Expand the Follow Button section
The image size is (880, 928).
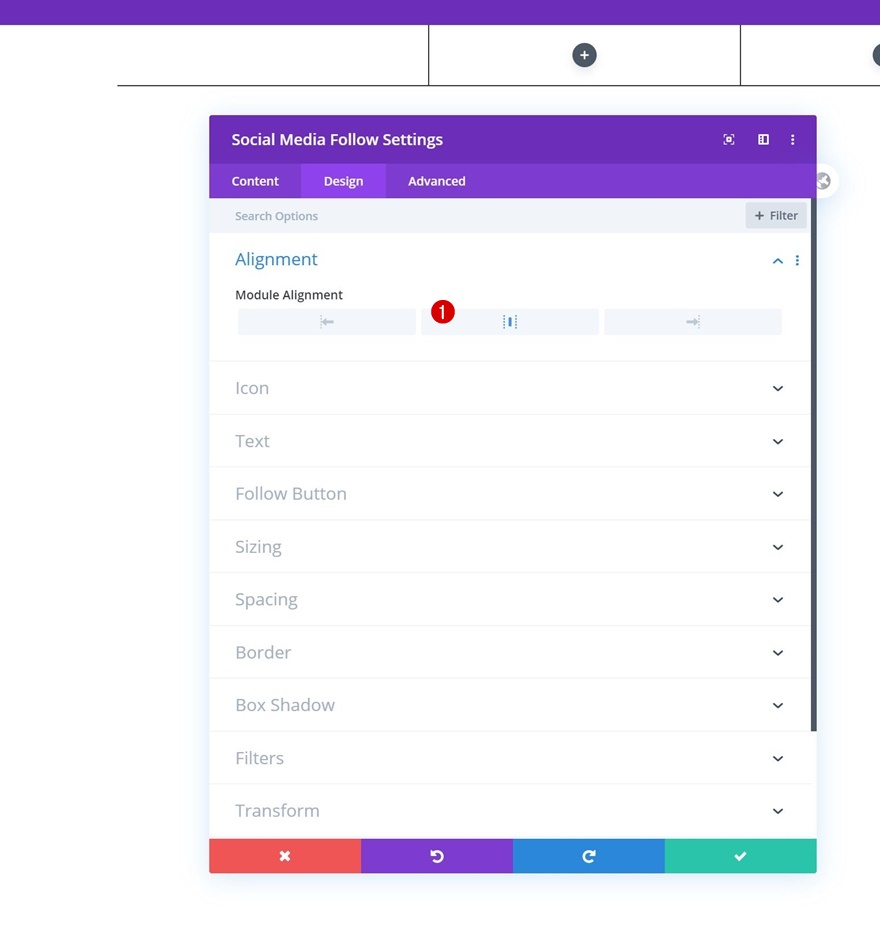(x=510, y=494)
